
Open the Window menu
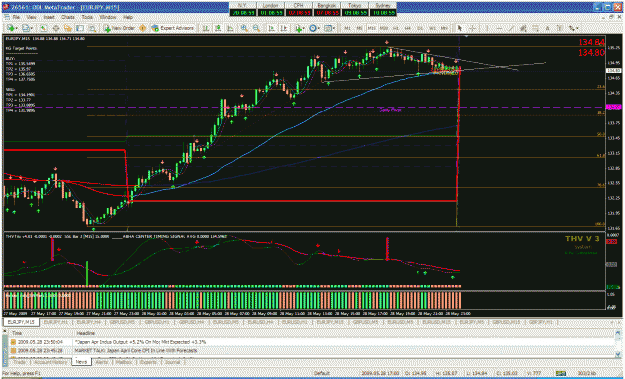coord(108,18)
